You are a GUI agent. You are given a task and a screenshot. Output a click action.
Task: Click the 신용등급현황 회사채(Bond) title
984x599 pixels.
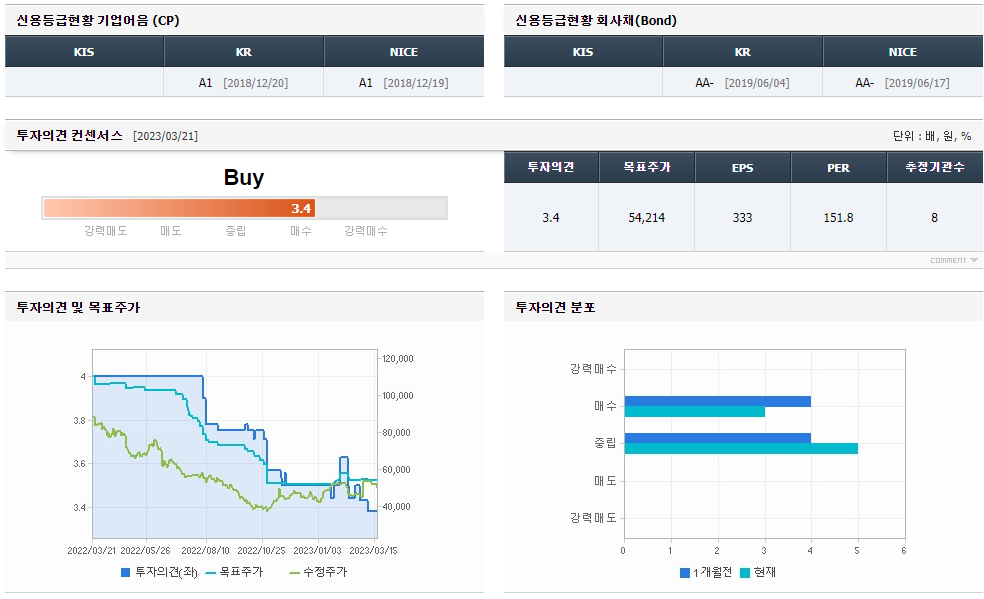596,20
